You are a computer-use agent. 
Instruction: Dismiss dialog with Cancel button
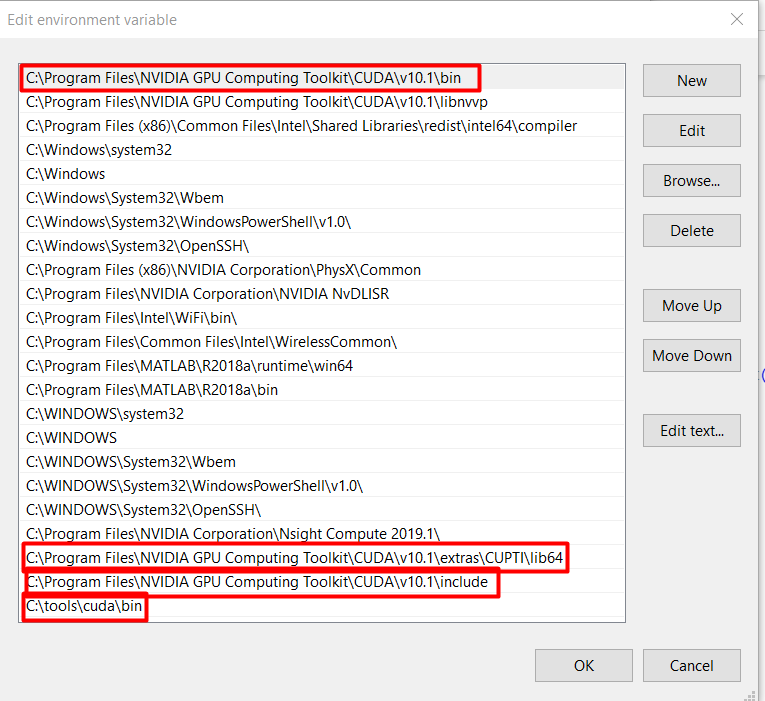[691, 665]
